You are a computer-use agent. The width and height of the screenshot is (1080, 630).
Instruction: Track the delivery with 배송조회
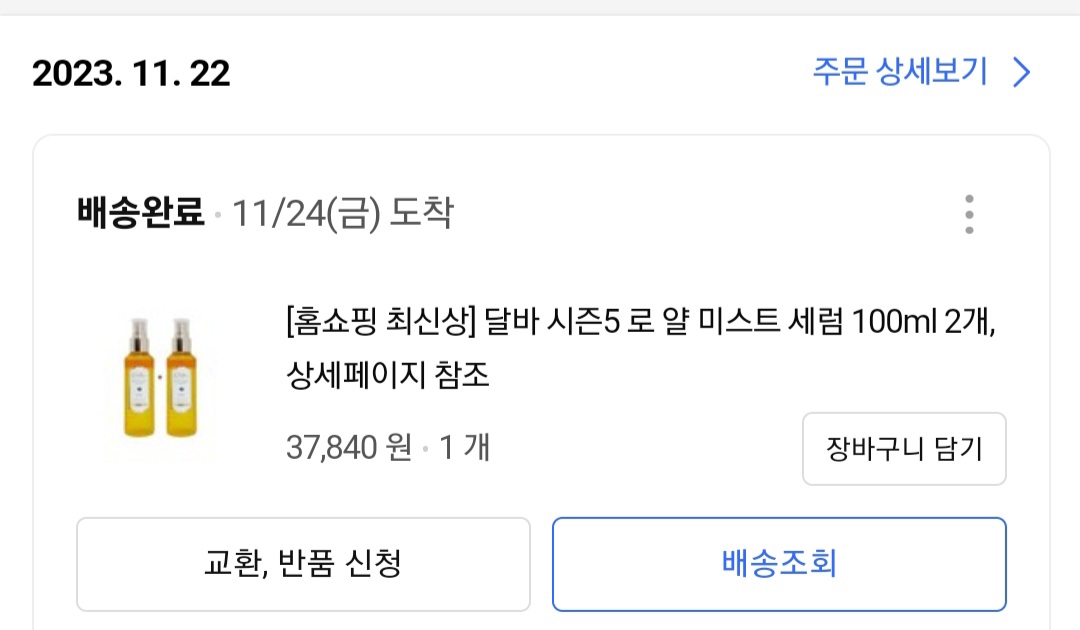point(779,564)
